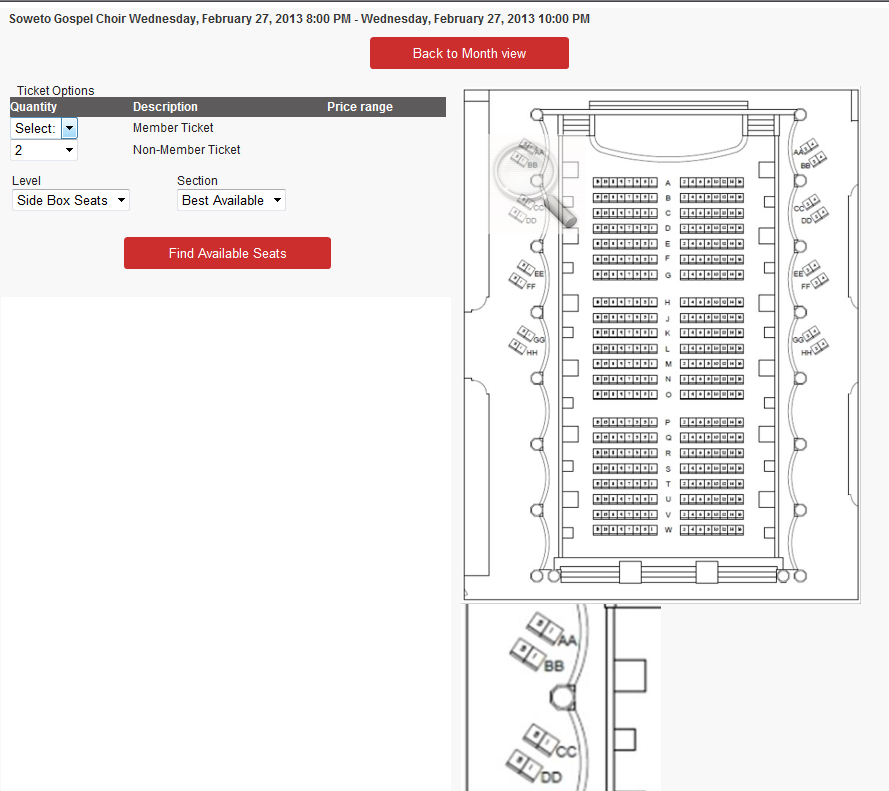Open Section dropdown showing Best Available

tap(231, 200)
